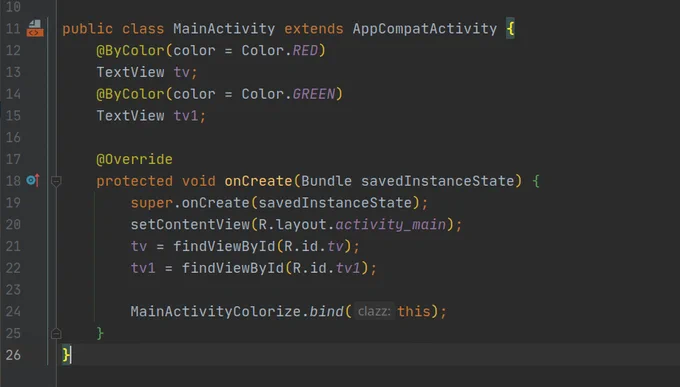
Task: Click line number 16 in the gutter
Action: [x=13, y=138]
